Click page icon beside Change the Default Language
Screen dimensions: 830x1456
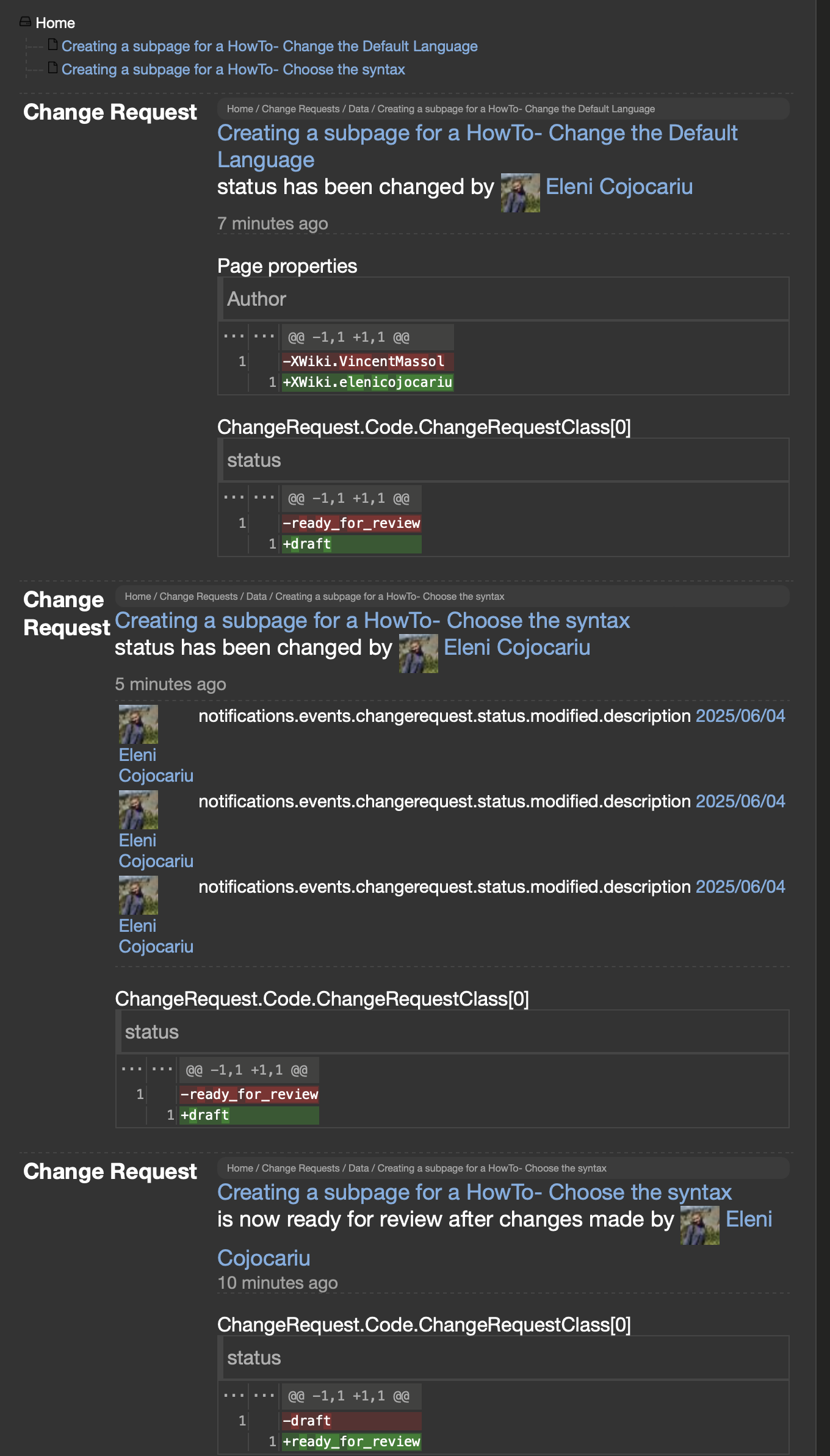[x=53, y=45]
